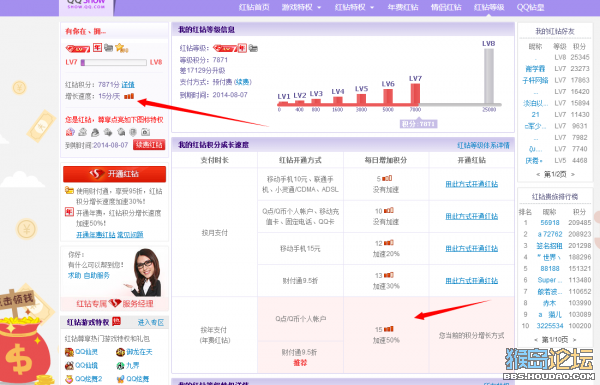Click the 年 annual badge in left sidebar

click(x=98, y=48)
